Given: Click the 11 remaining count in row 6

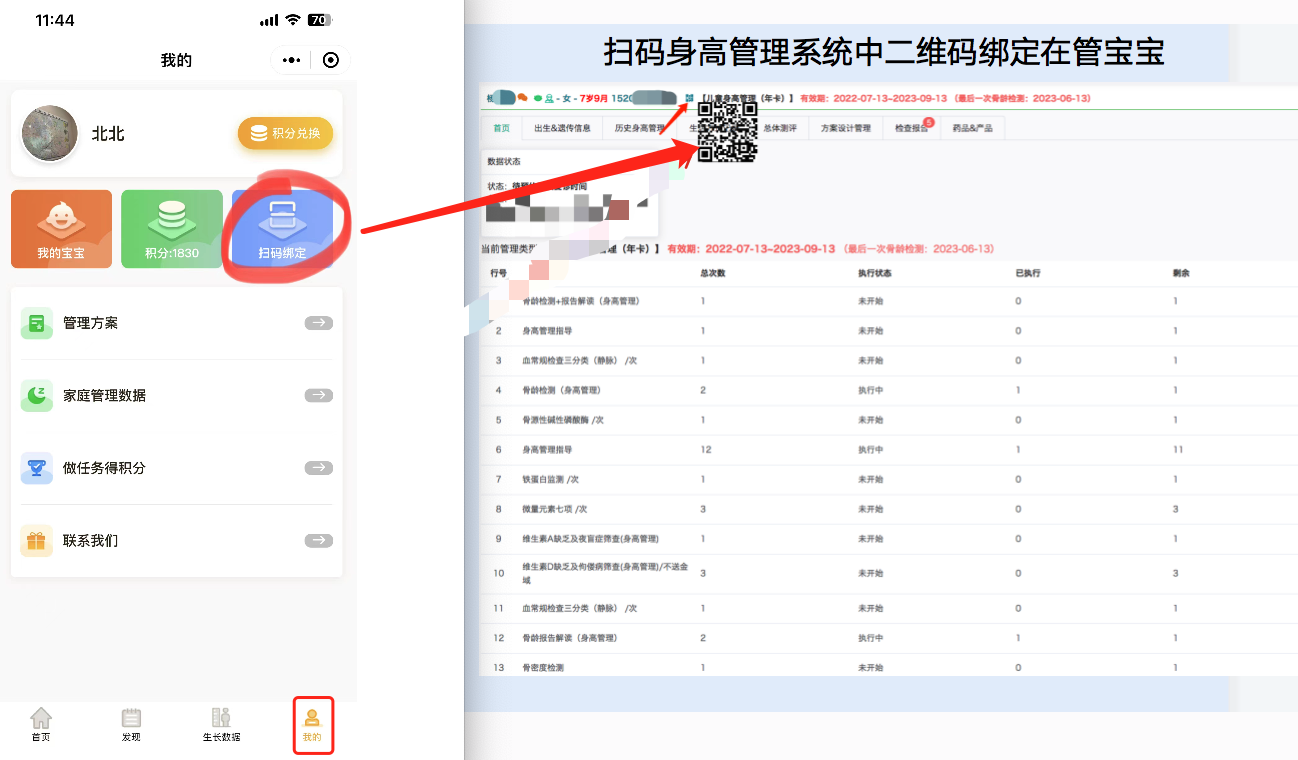Looking at the screenshot, I should [x=1178, y=450].
